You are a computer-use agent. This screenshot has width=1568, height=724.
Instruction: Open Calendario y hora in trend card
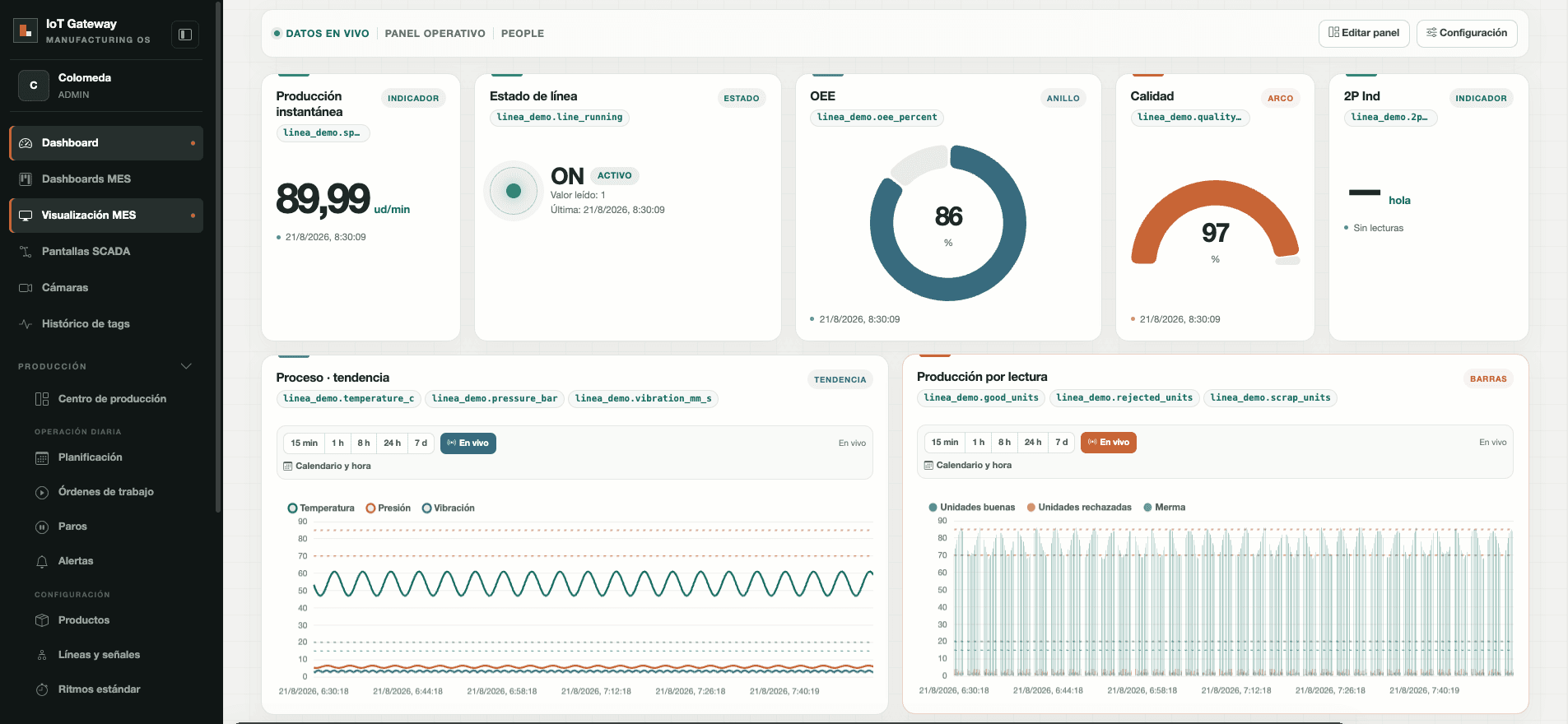click(x=327, y=466)
